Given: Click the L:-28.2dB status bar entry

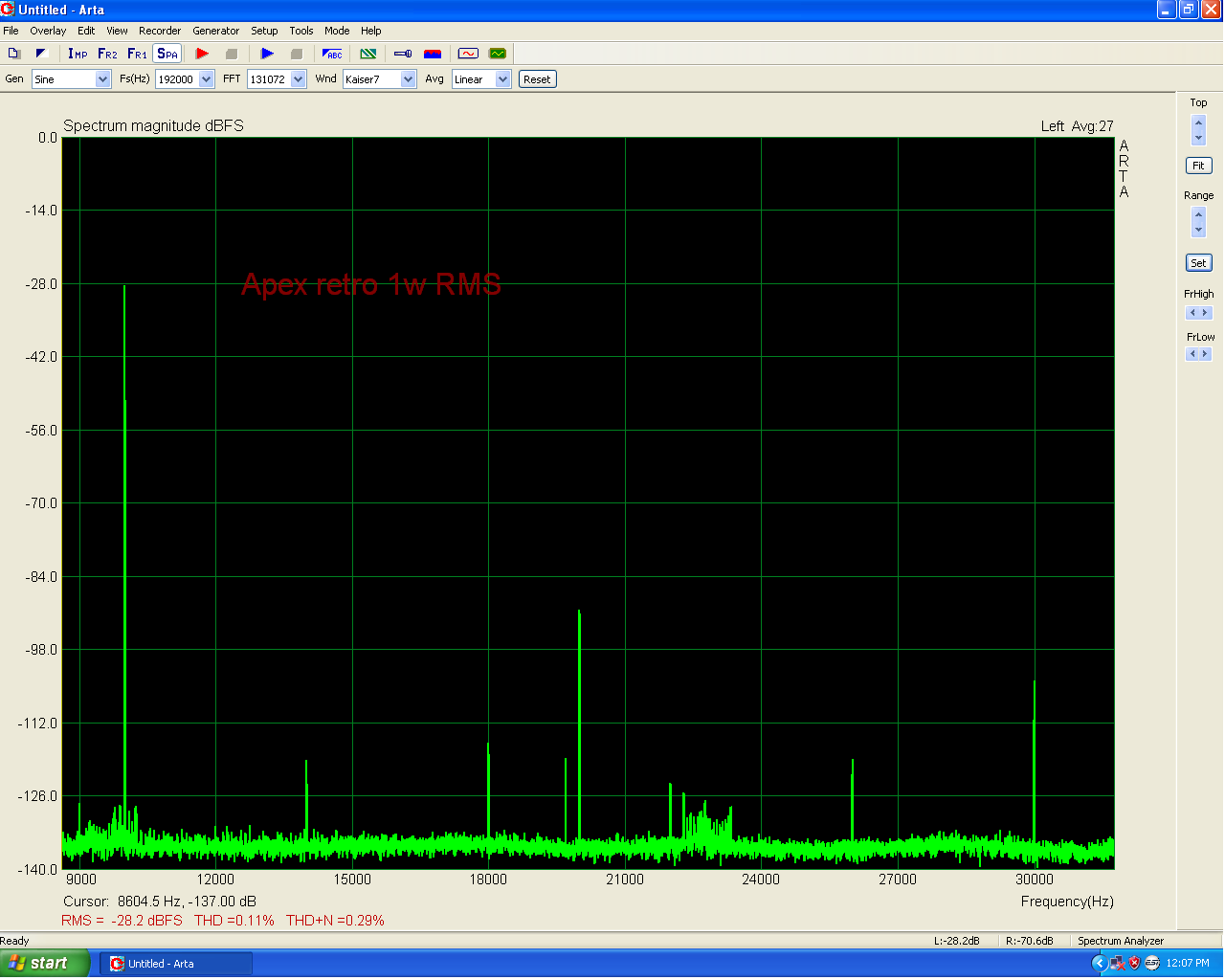Looking at the screenshot, I should [957, 941].
